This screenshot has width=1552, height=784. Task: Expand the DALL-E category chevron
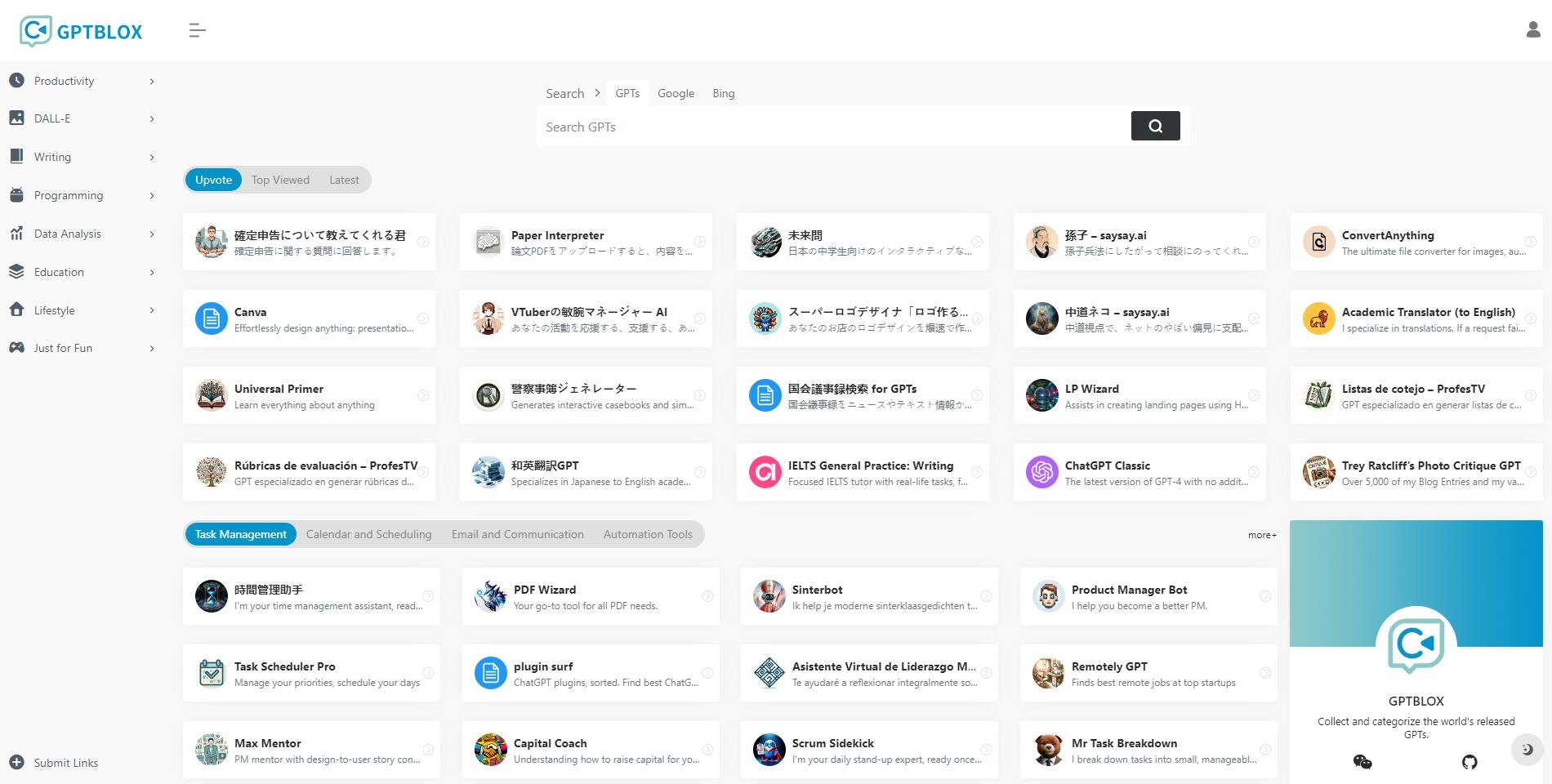[x=152, y=118]
